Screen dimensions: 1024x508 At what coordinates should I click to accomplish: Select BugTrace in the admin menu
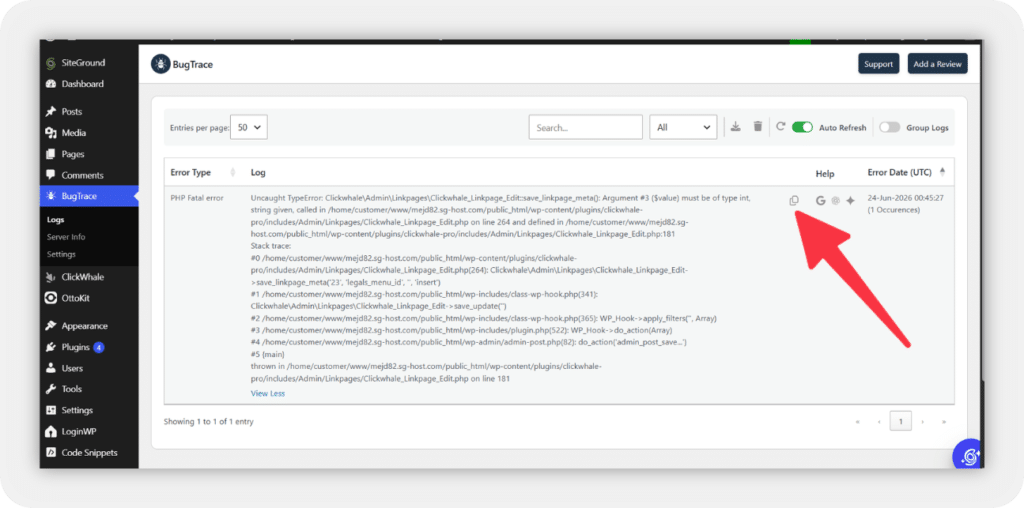(89, 196)
